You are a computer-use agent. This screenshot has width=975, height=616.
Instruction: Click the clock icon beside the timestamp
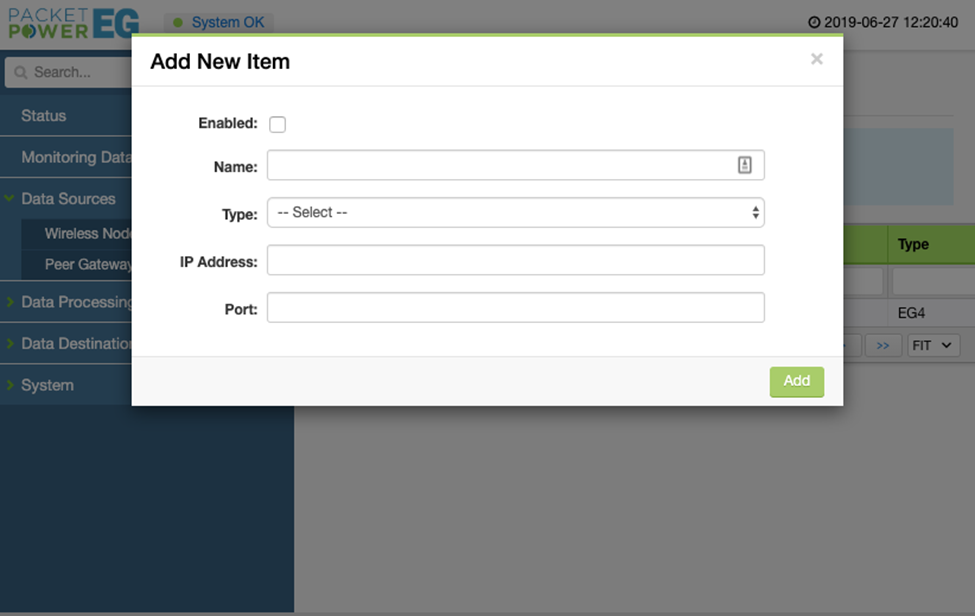point(814,22)
